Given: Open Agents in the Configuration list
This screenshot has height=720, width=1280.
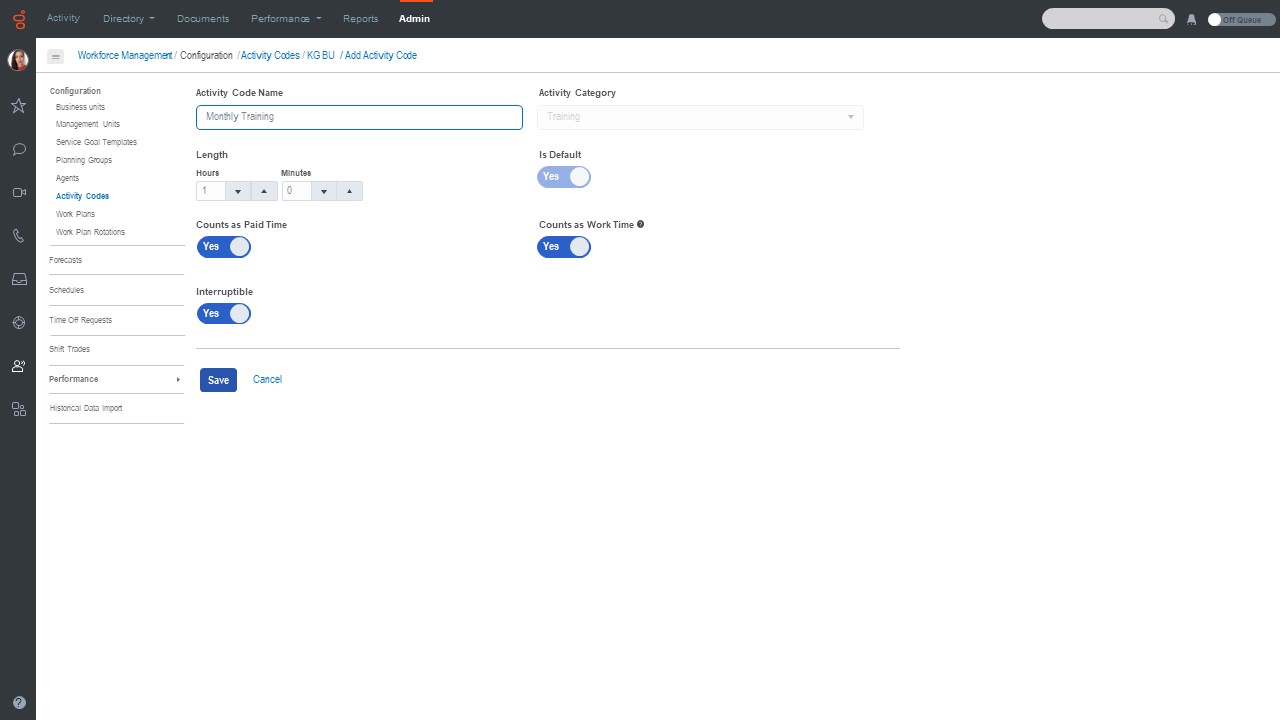Looking at the screenshot, I should [x=67, y=179].
